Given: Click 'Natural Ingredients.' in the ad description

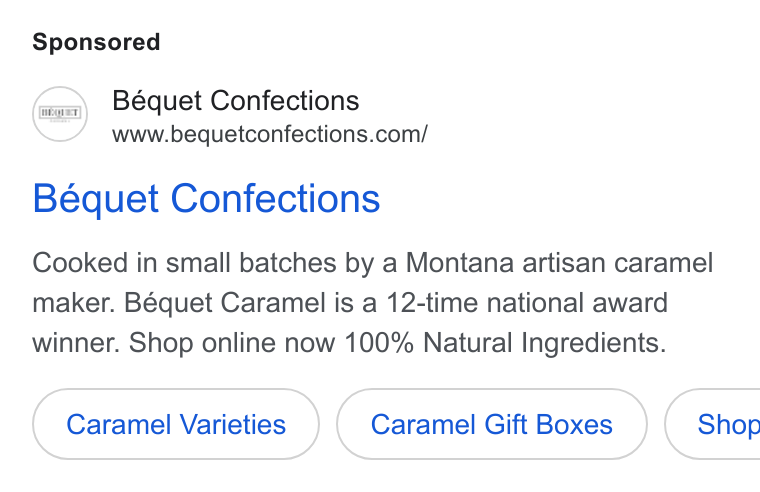Looking at the screenshot, I should [x=545, y=343].
